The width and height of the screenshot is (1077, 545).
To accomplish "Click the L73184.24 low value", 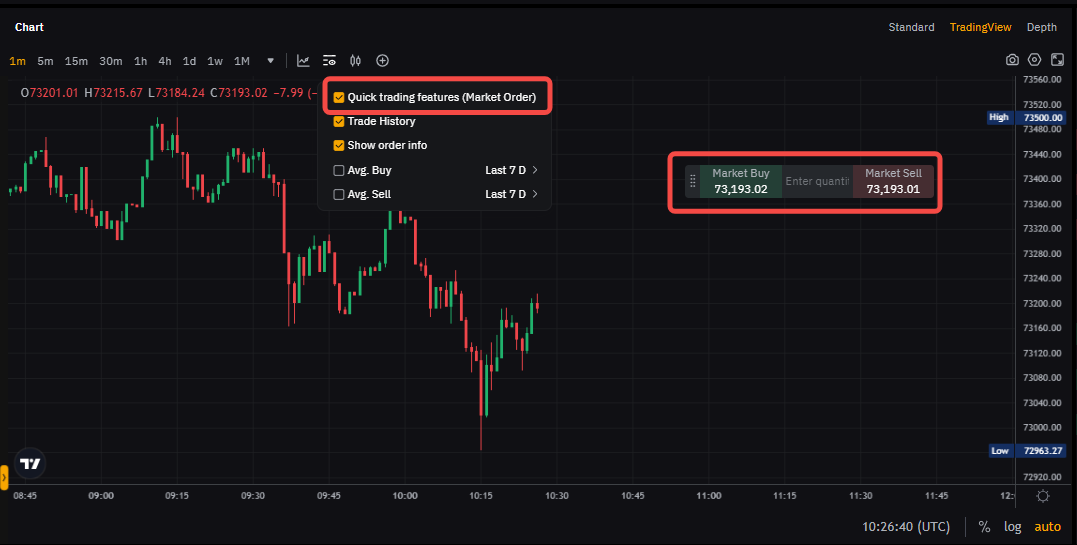I will pyautogui.click(x=177, y=93).
